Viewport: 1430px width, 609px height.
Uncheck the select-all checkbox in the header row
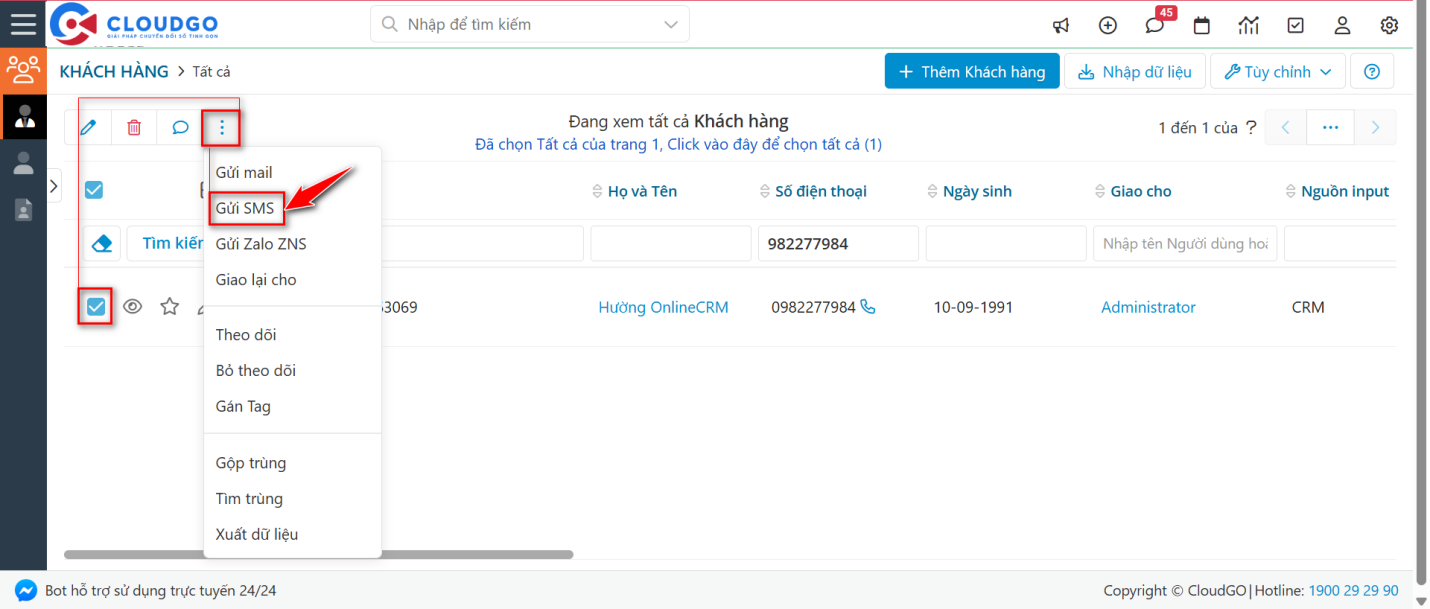93,189
